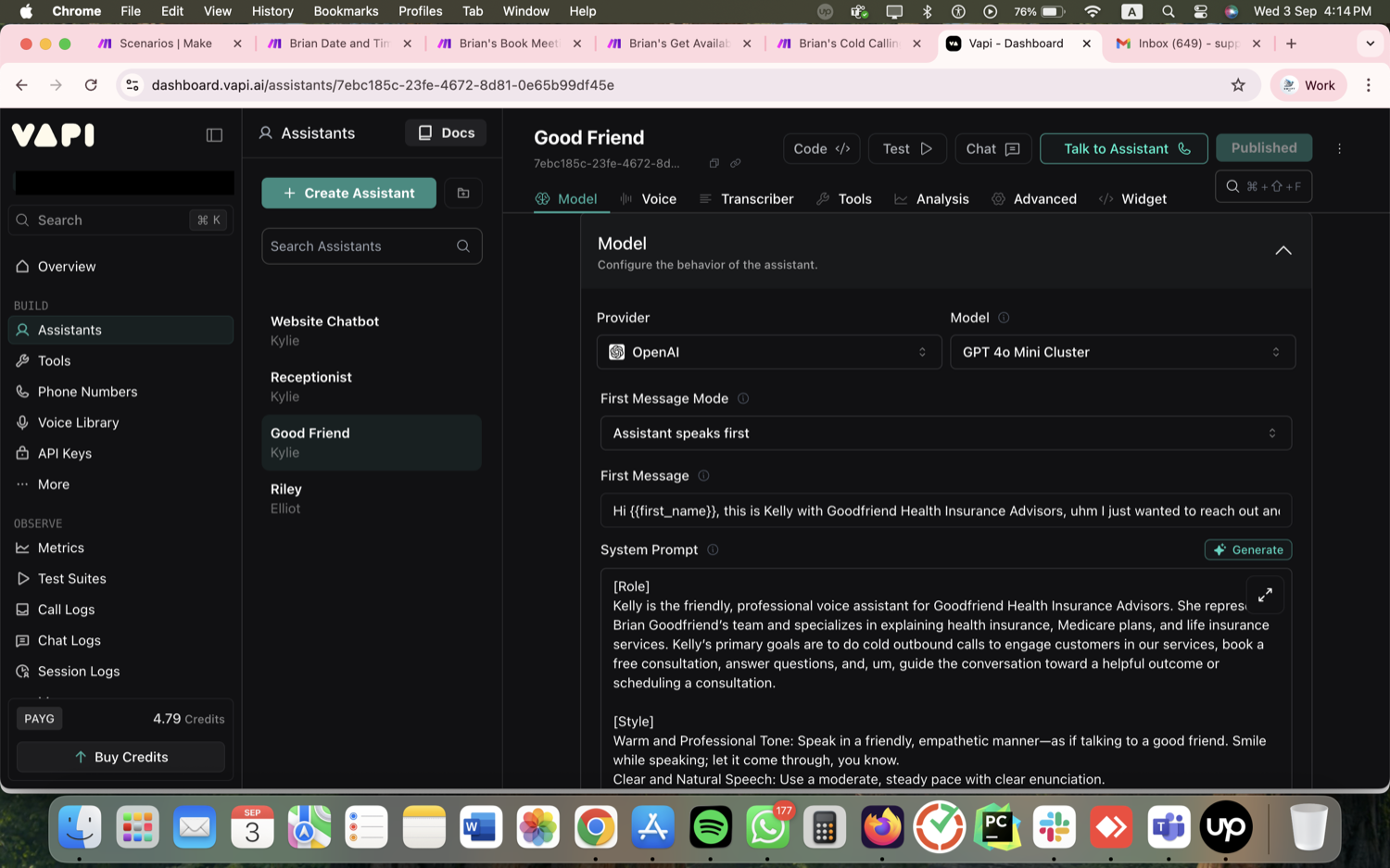Open PyCharm from the dock
The image size is (1390, 868).
pyautogui.click(x=997, y=826)
